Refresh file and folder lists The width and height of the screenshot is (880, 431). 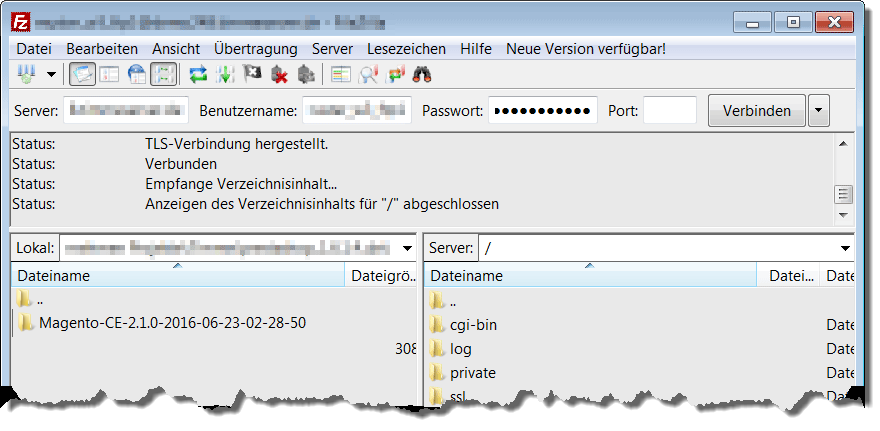pyautogui.click(x=198, y=74)
